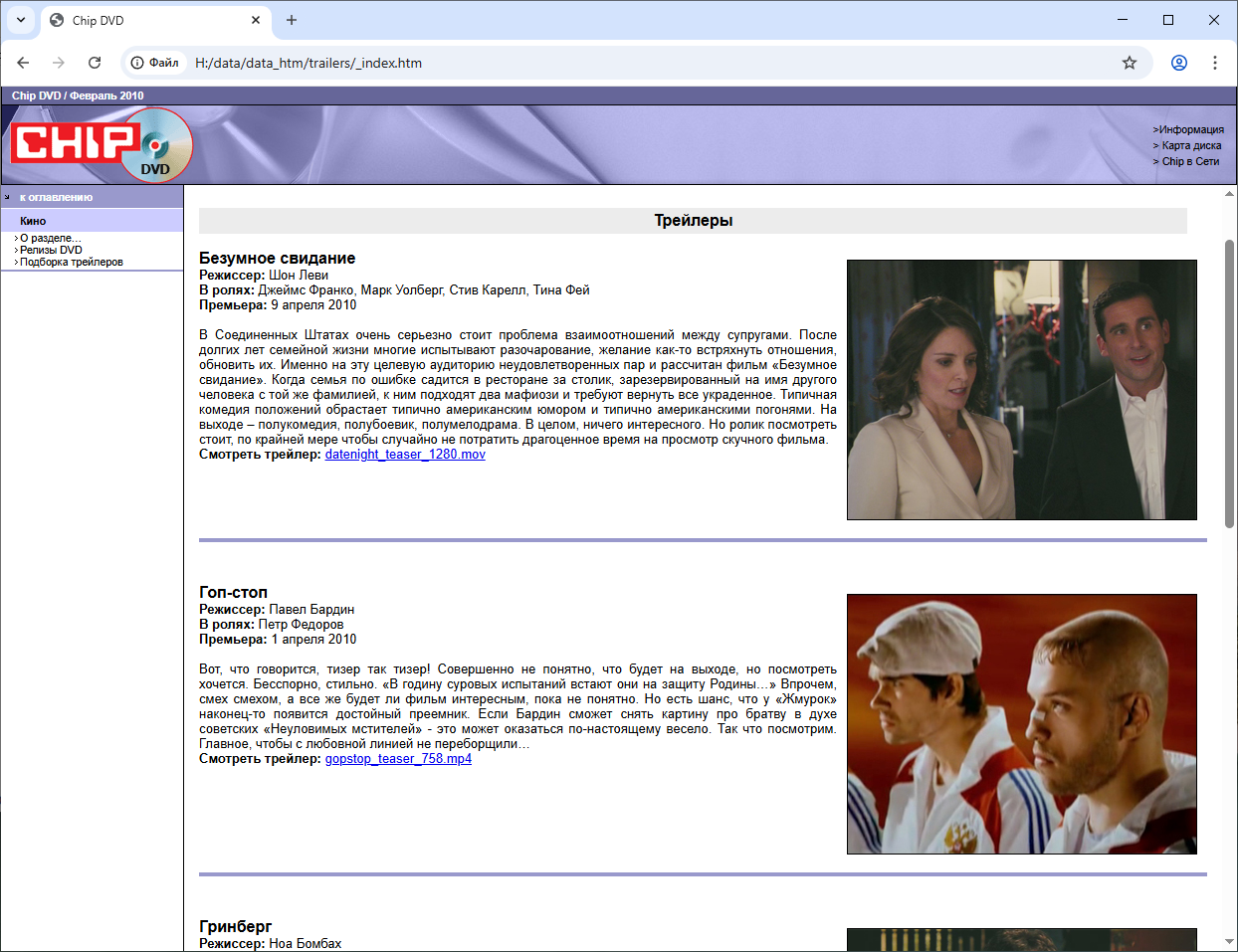
Task: Click the file info icon in address bar
Action: [x=155, y=63]
